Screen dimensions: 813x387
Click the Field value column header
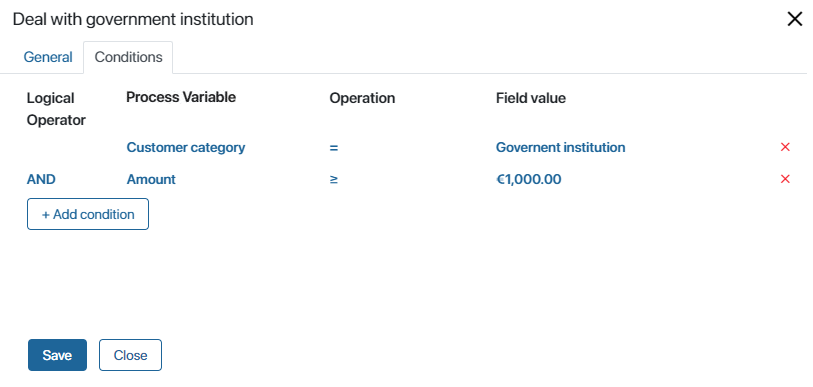[530, 98]
